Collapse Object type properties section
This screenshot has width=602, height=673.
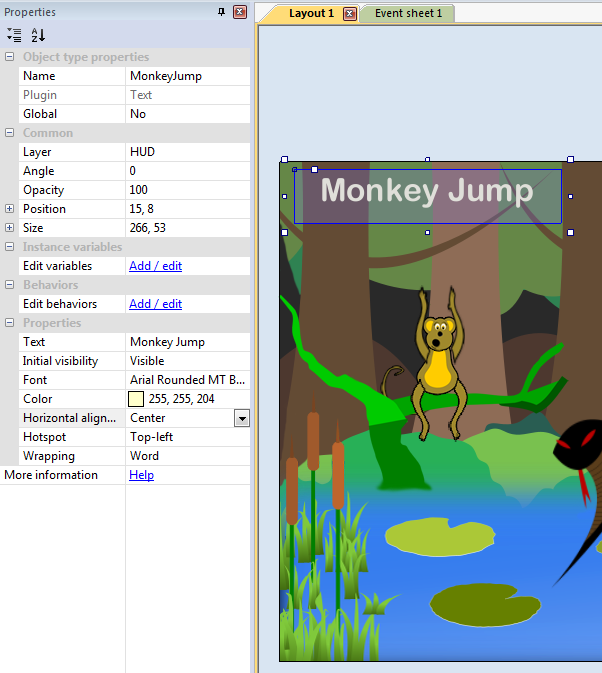coord(9,57)
